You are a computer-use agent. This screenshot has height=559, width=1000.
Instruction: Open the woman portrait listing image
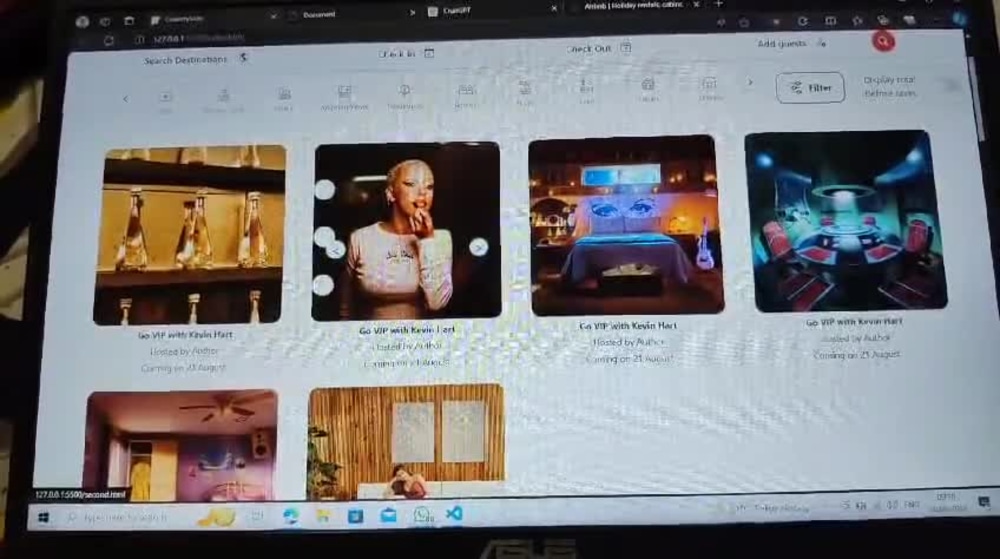tap(406, 231)
